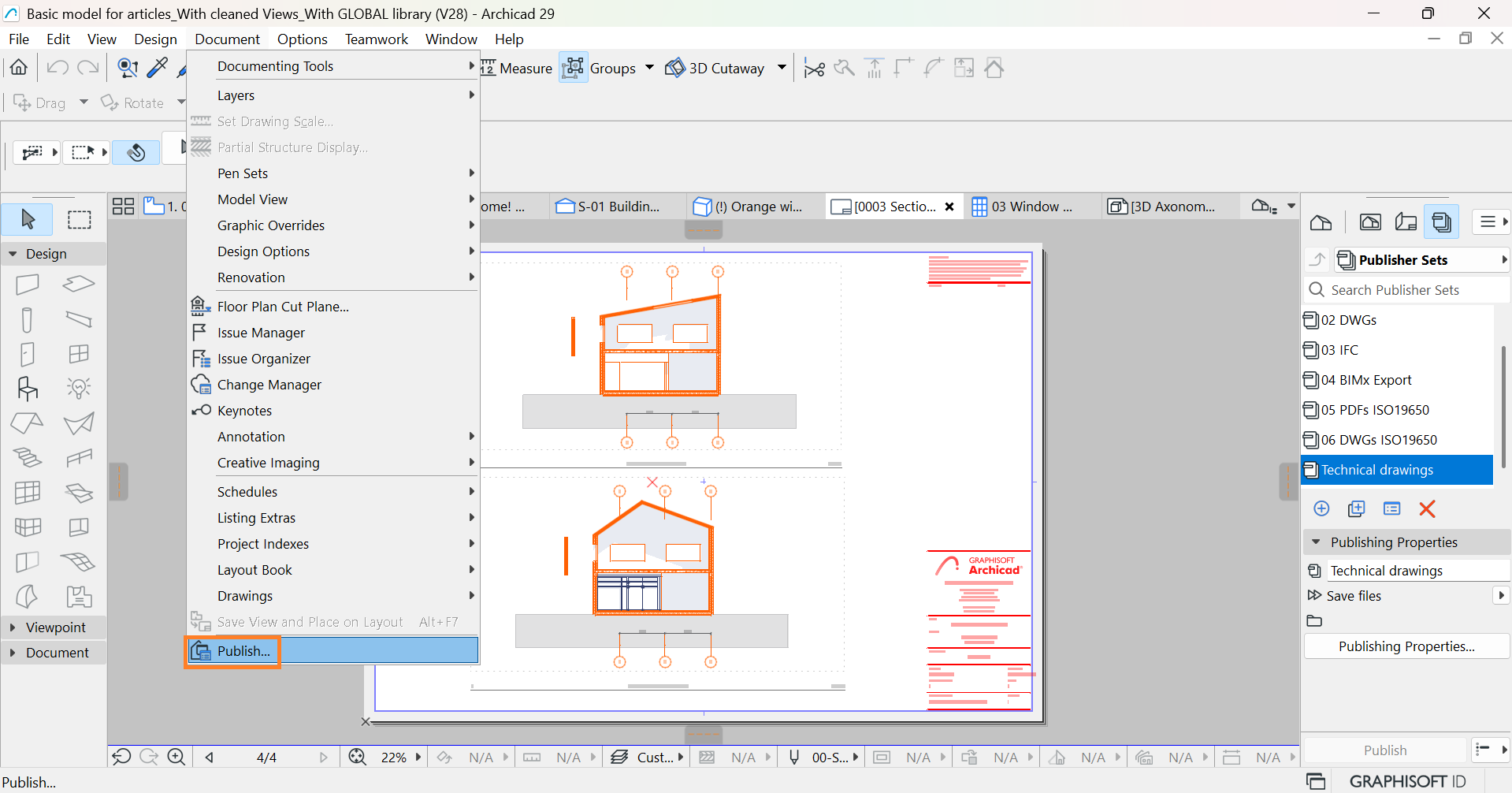Delete publisher set with red X
The height and width of the screenshot is (793, 1512).
click(1427, 508)
